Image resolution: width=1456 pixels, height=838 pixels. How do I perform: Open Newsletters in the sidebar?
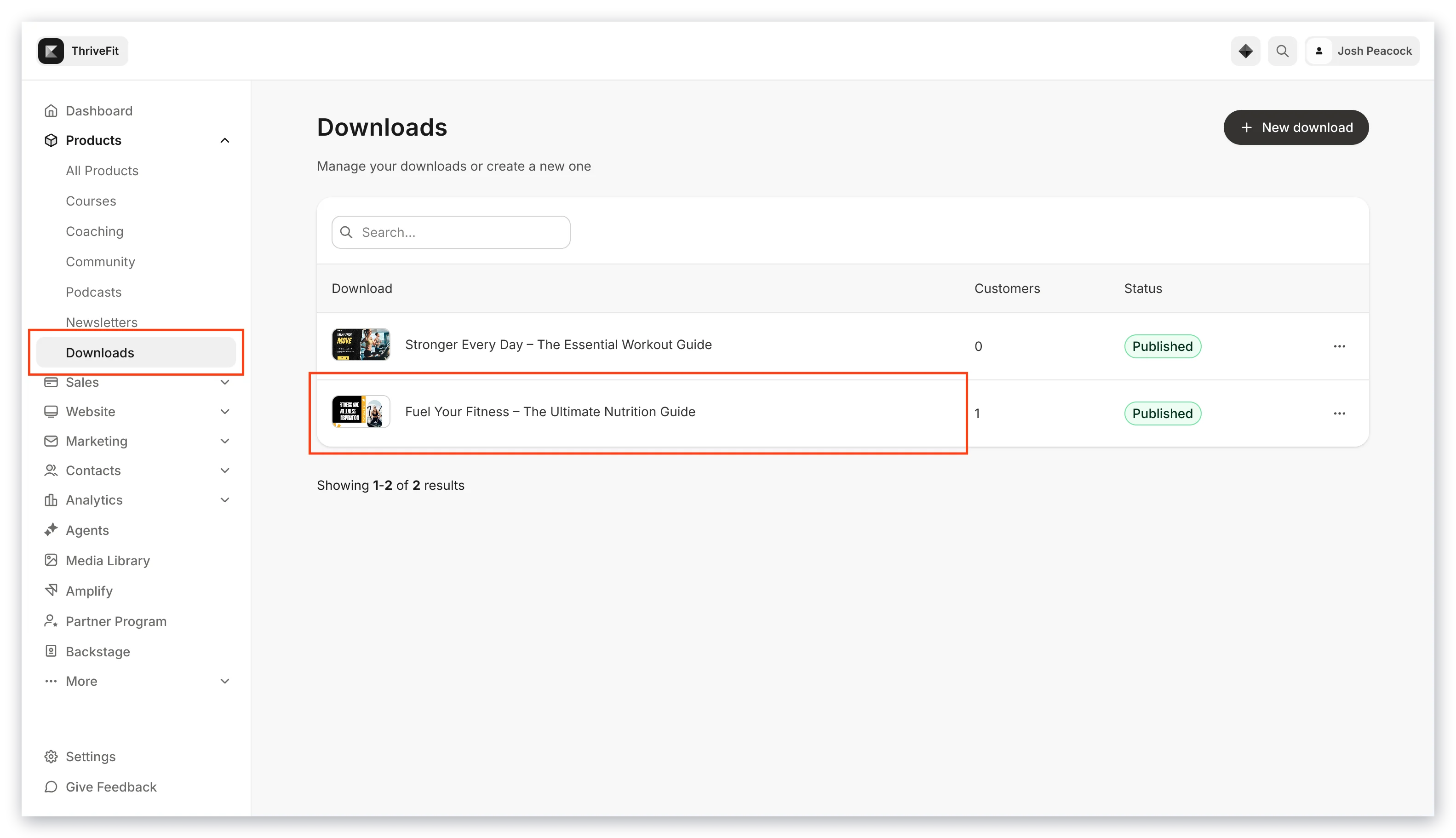tap(101, 322)
